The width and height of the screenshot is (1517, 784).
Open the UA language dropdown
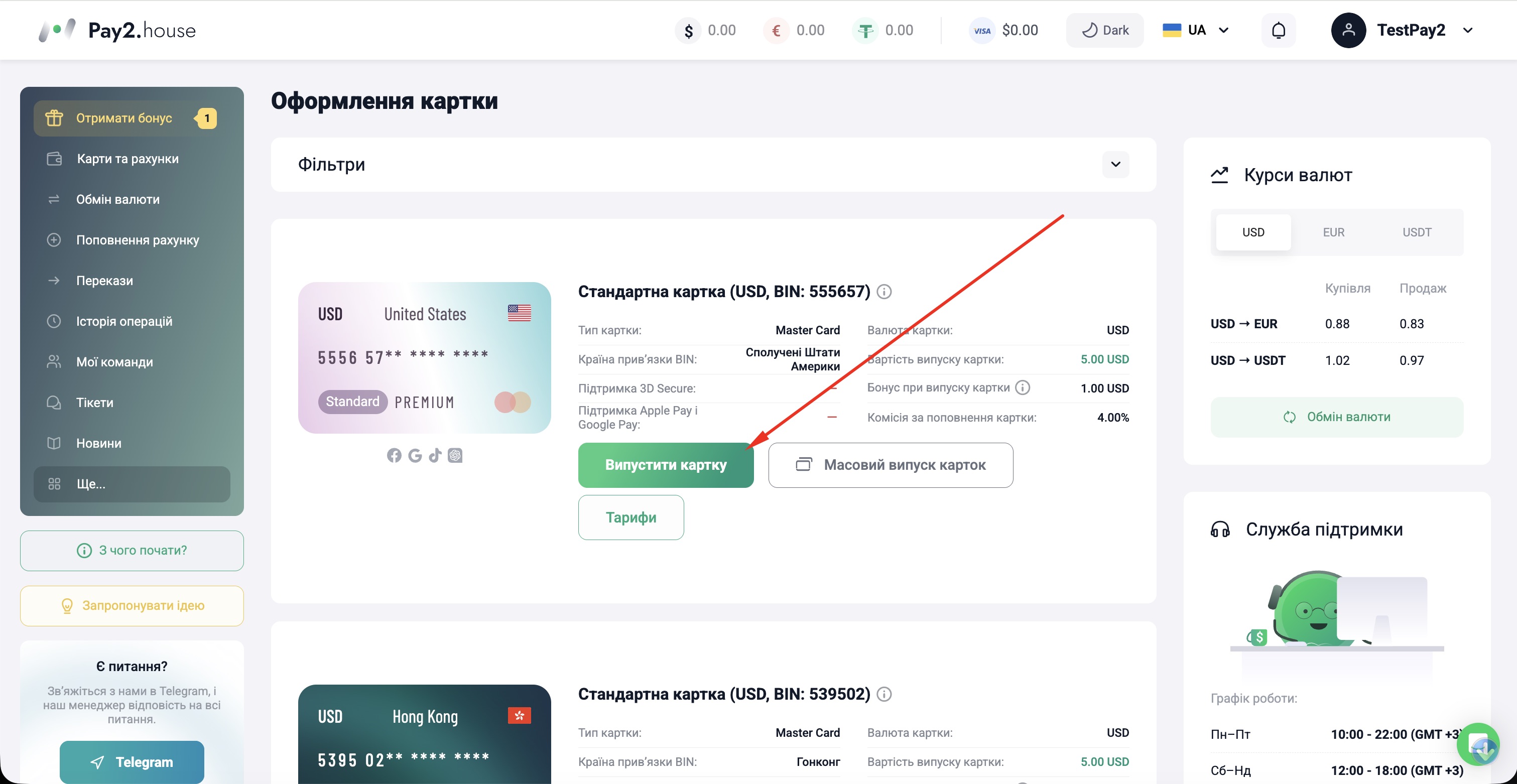pos(1196,30)
